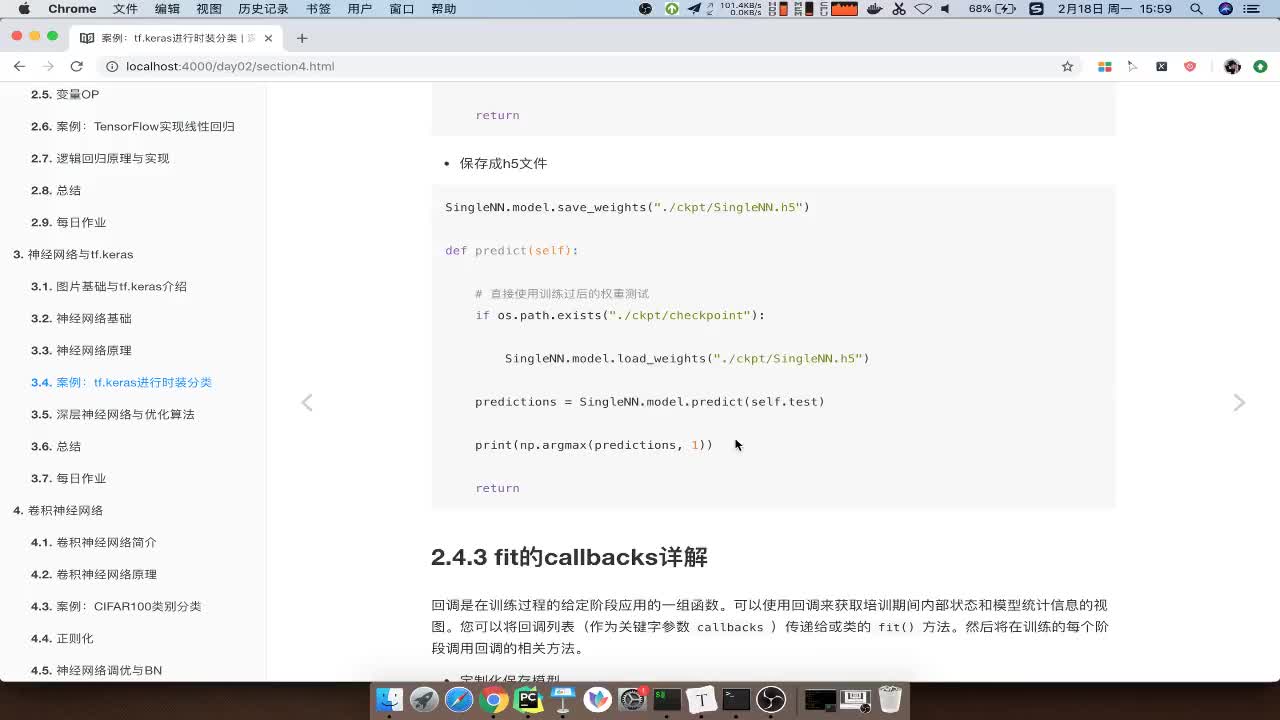The height and width of the screenshot is (720, 1280).
Task: Open section 3.7 每日作业
Action: (68, 478)
